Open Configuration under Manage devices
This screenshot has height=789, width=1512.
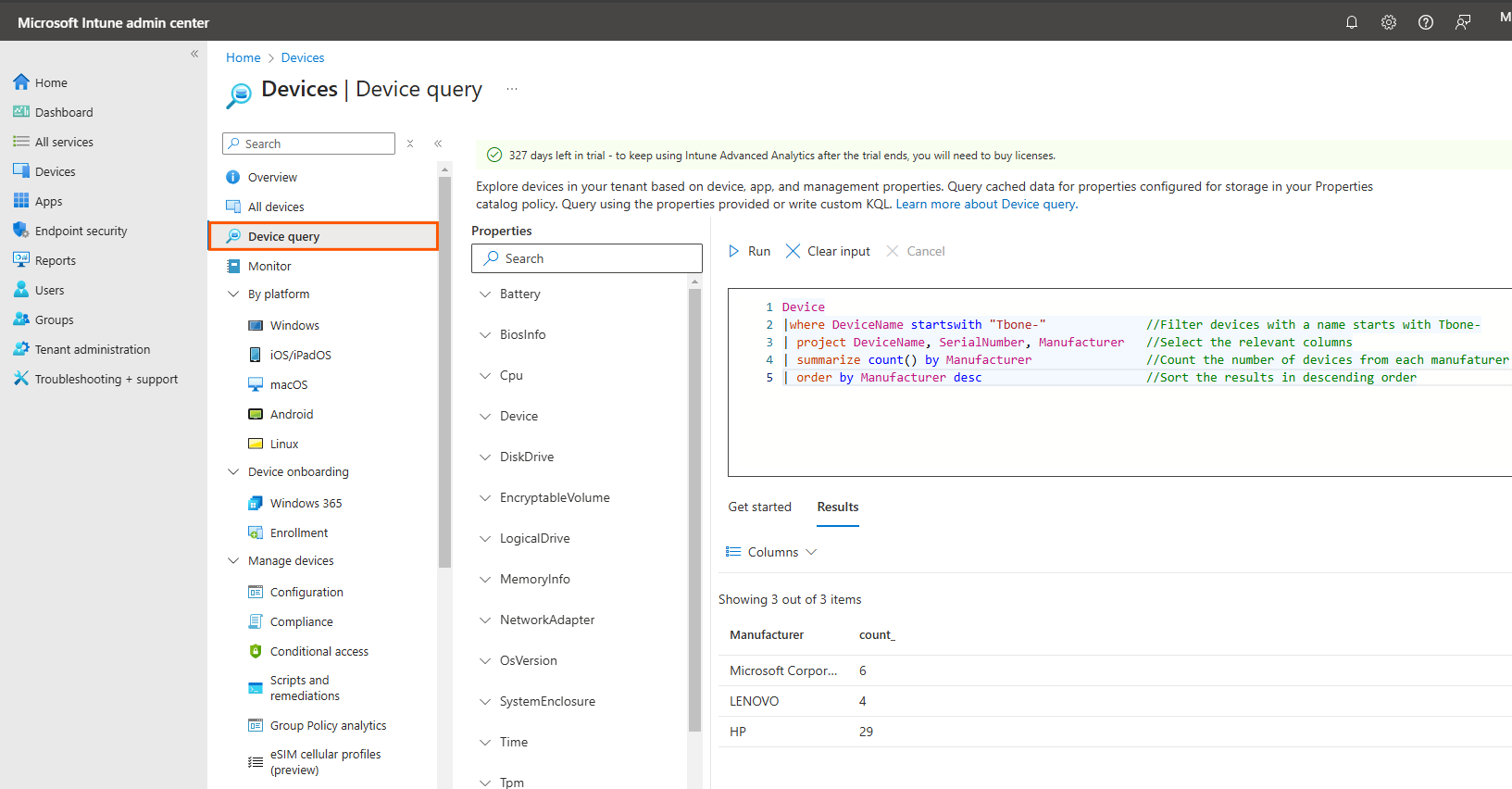click(306, 592)
